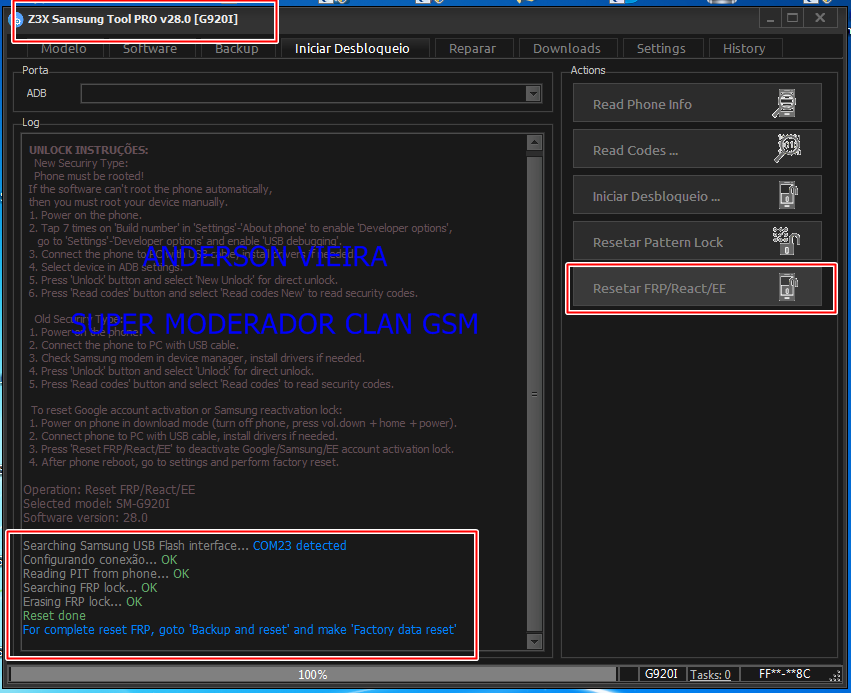This screenshot has width=851, height=693.
Task: Click the Tasks: 0 link in status bar
Action: (x=710, y=674)
